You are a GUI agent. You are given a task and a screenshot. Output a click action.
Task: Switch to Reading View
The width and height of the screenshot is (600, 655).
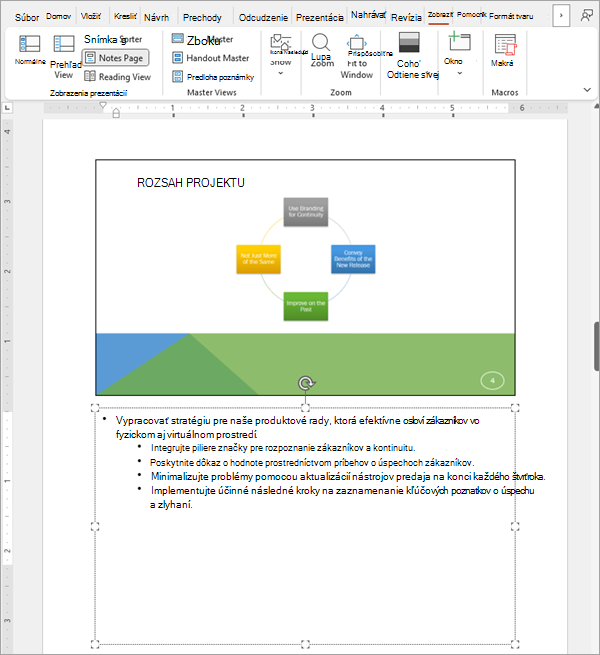tap(117, 77)
